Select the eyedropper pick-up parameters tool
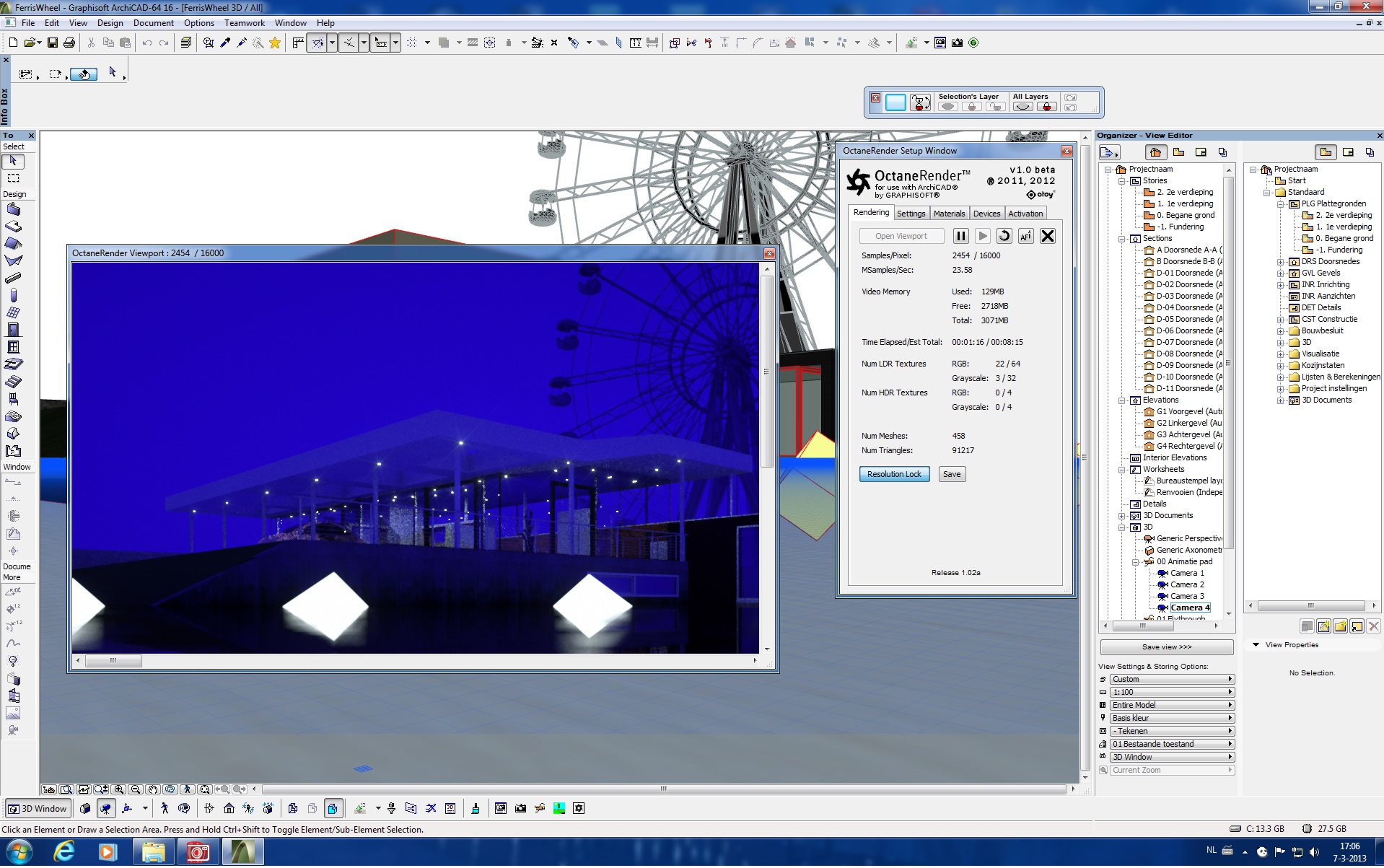 coord(225,43)
